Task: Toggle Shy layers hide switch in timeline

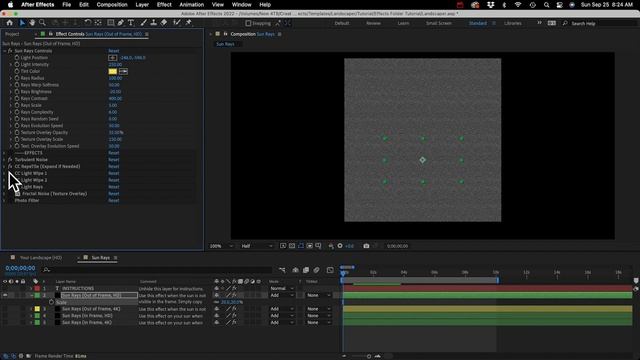Action: (x=296, y=270)
